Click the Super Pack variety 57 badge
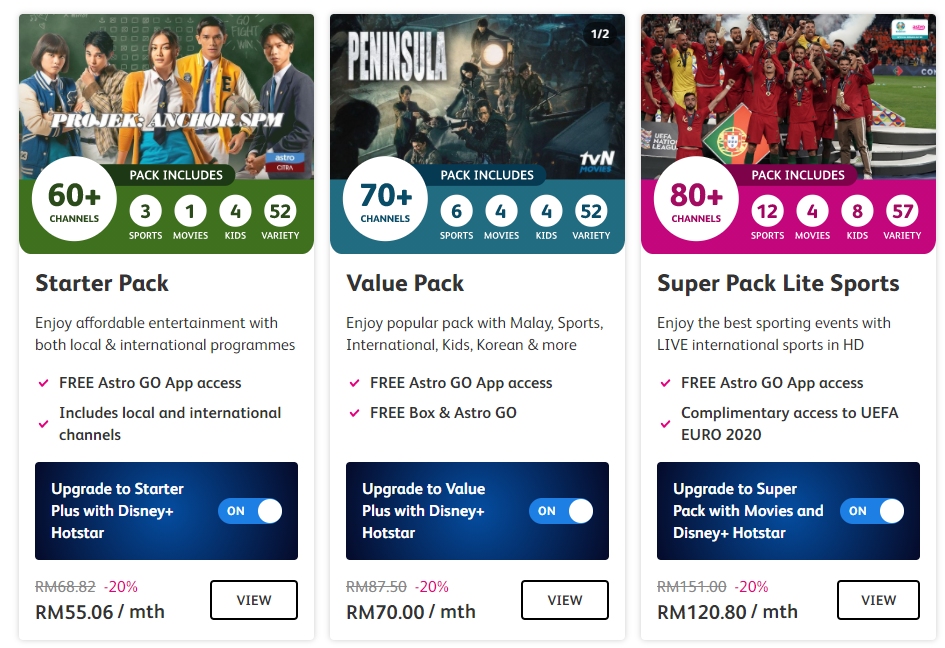The height and width of the screenshot is (648, 945). (x=902, y=211)
